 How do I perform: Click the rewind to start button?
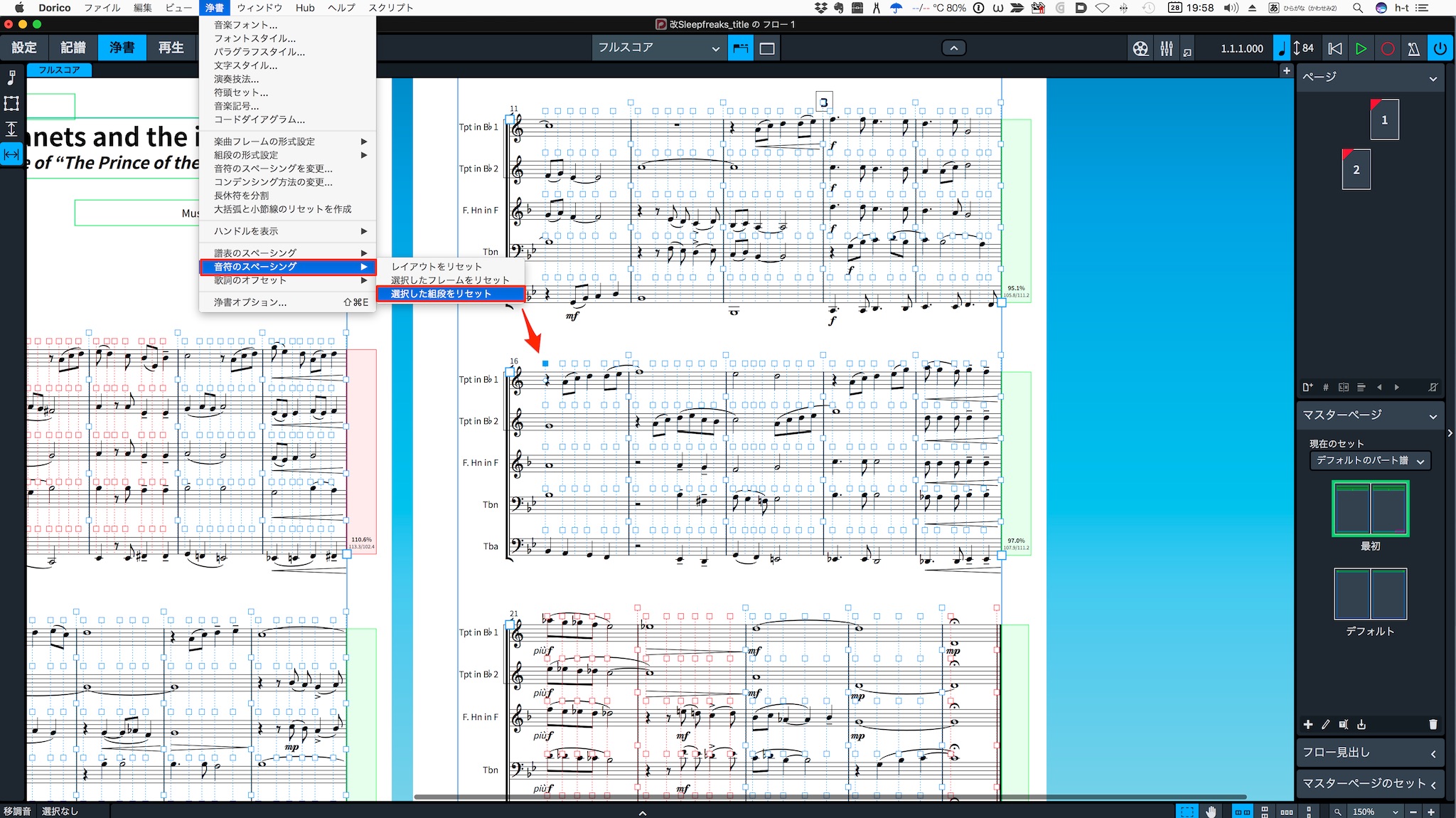[1335, 48]
